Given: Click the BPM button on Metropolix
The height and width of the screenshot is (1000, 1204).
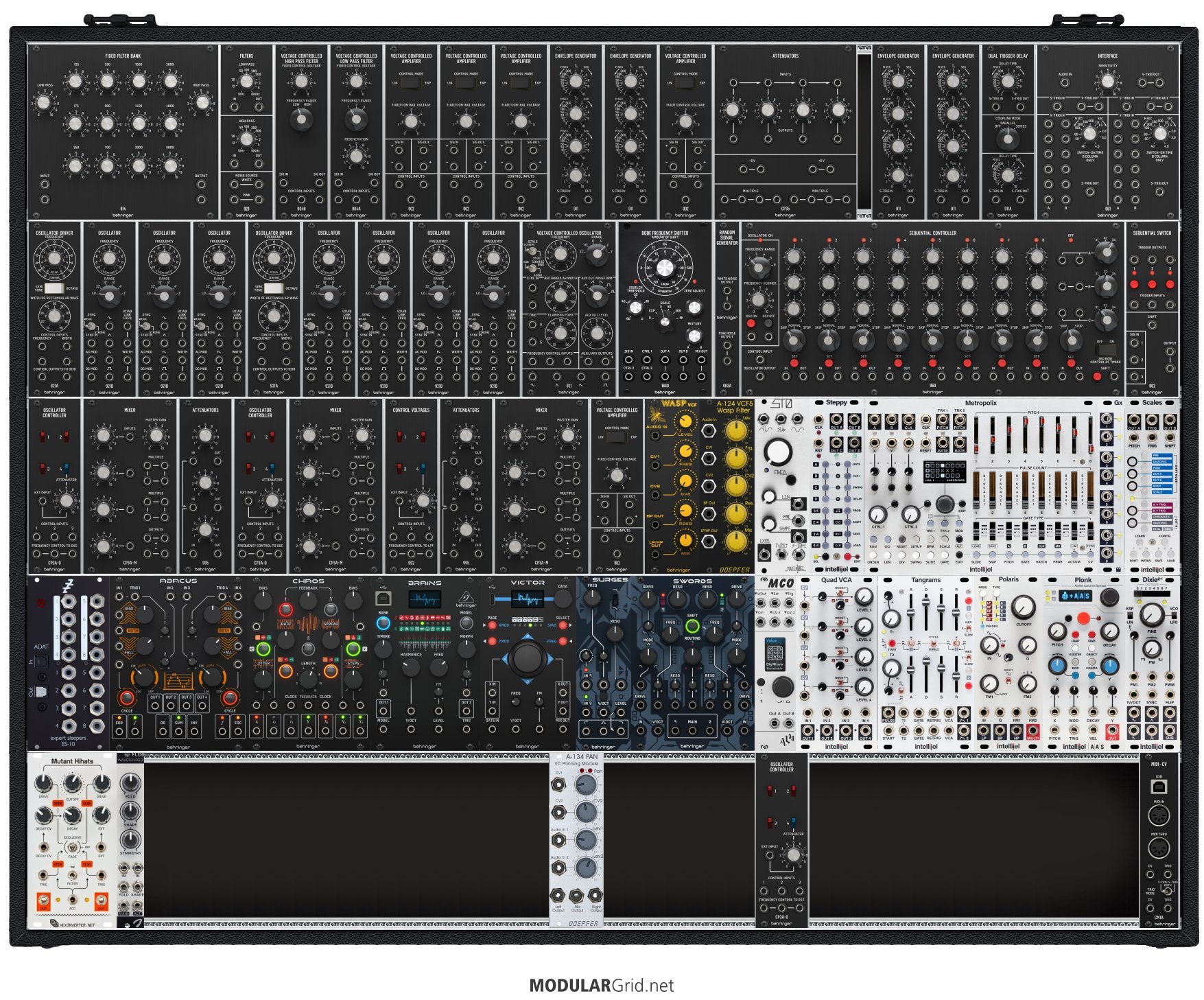Looking at the screenshot, I should pyautogui.click(x=930, y=539).
